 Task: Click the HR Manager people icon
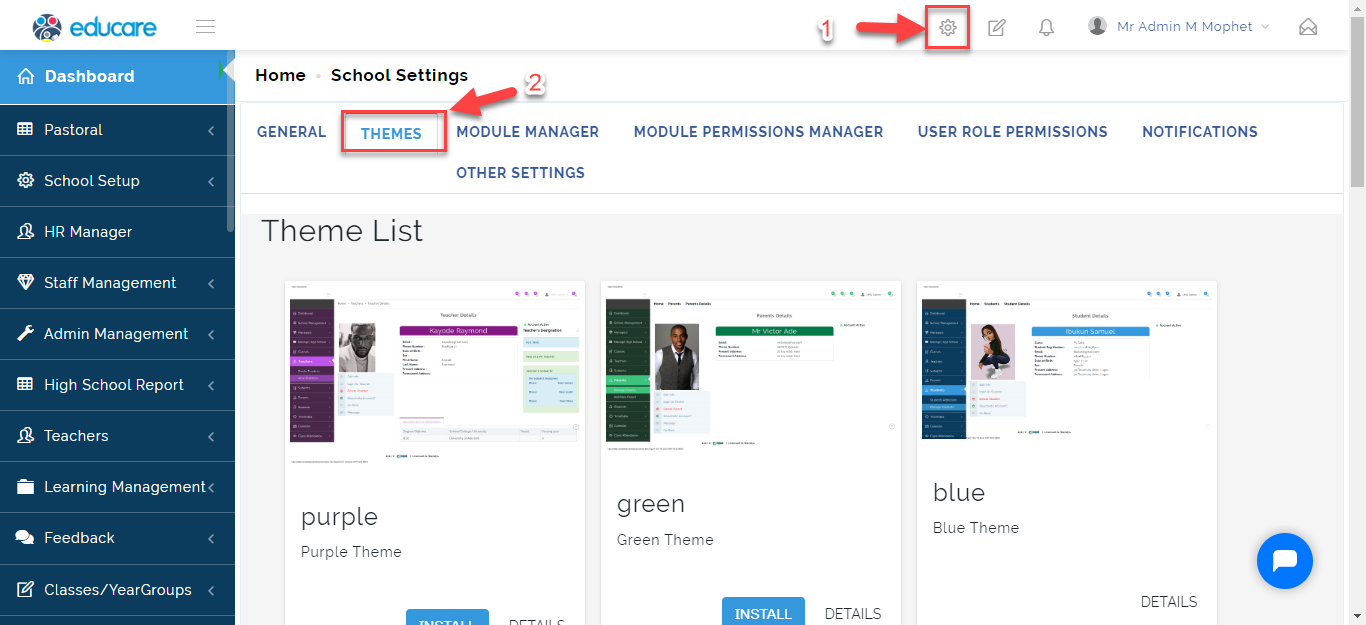click(26, 232)
